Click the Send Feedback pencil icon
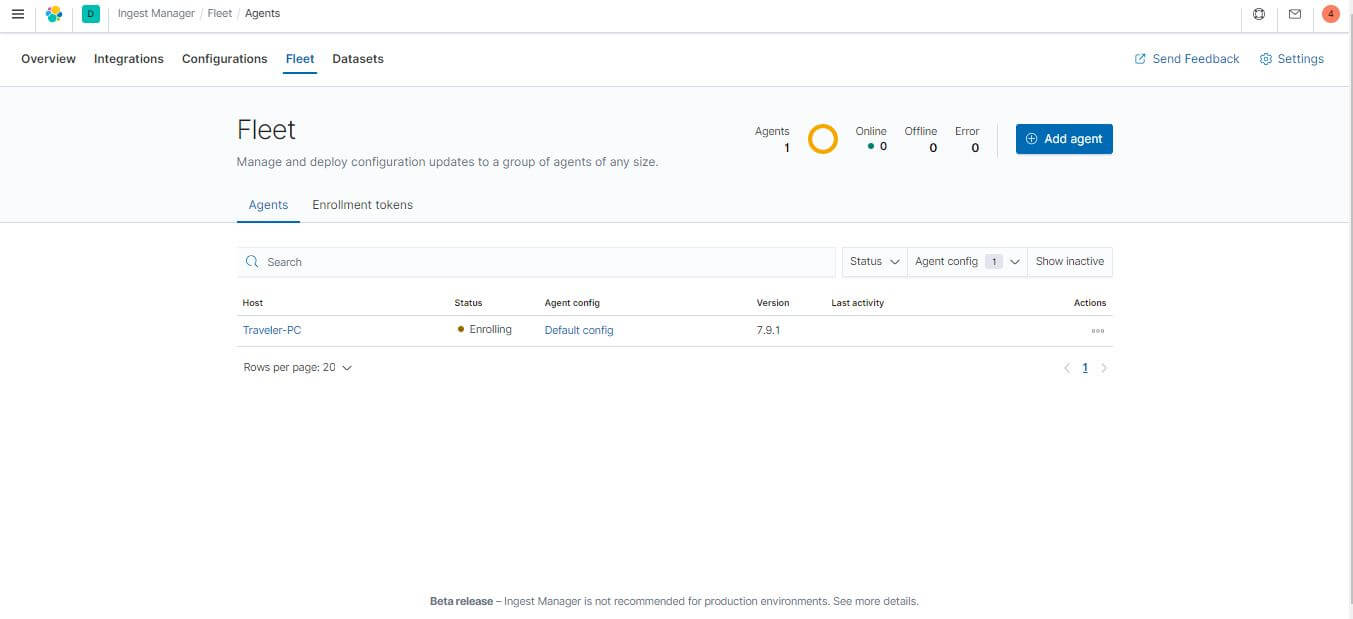This screenshot has height=619, width=1353. [x=1139, y=58]
